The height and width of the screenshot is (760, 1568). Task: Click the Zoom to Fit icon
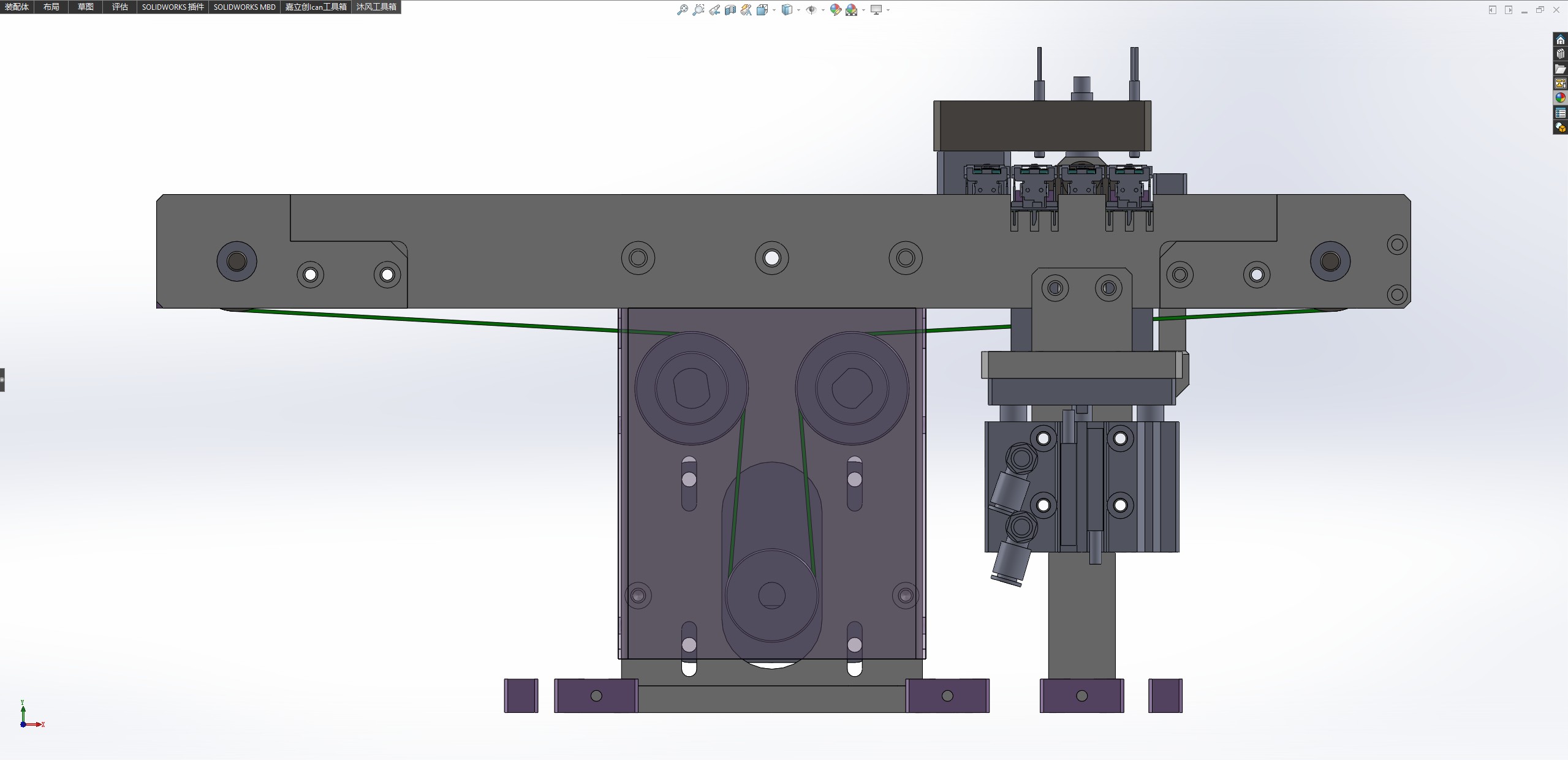[x=682, y=10]
